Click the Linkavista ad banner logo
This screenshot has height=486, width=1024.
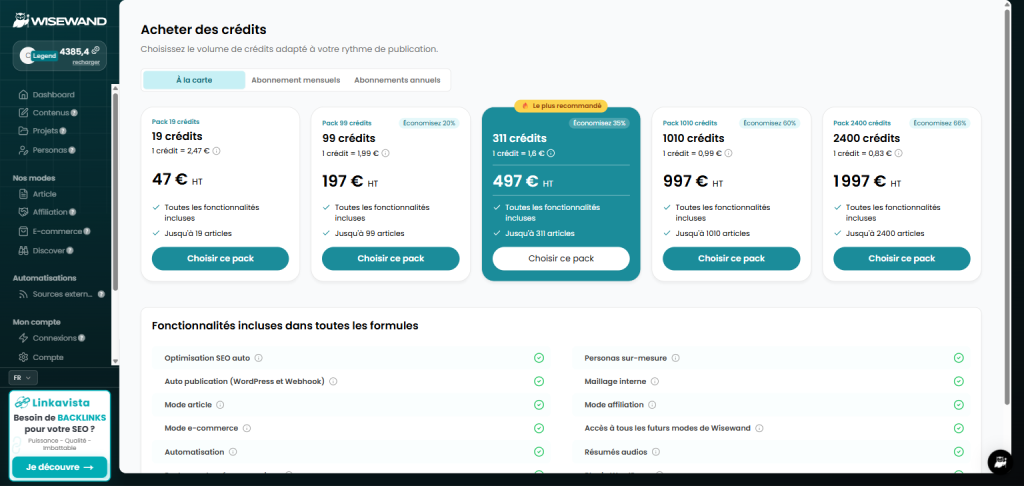click(x=52, y=403)
